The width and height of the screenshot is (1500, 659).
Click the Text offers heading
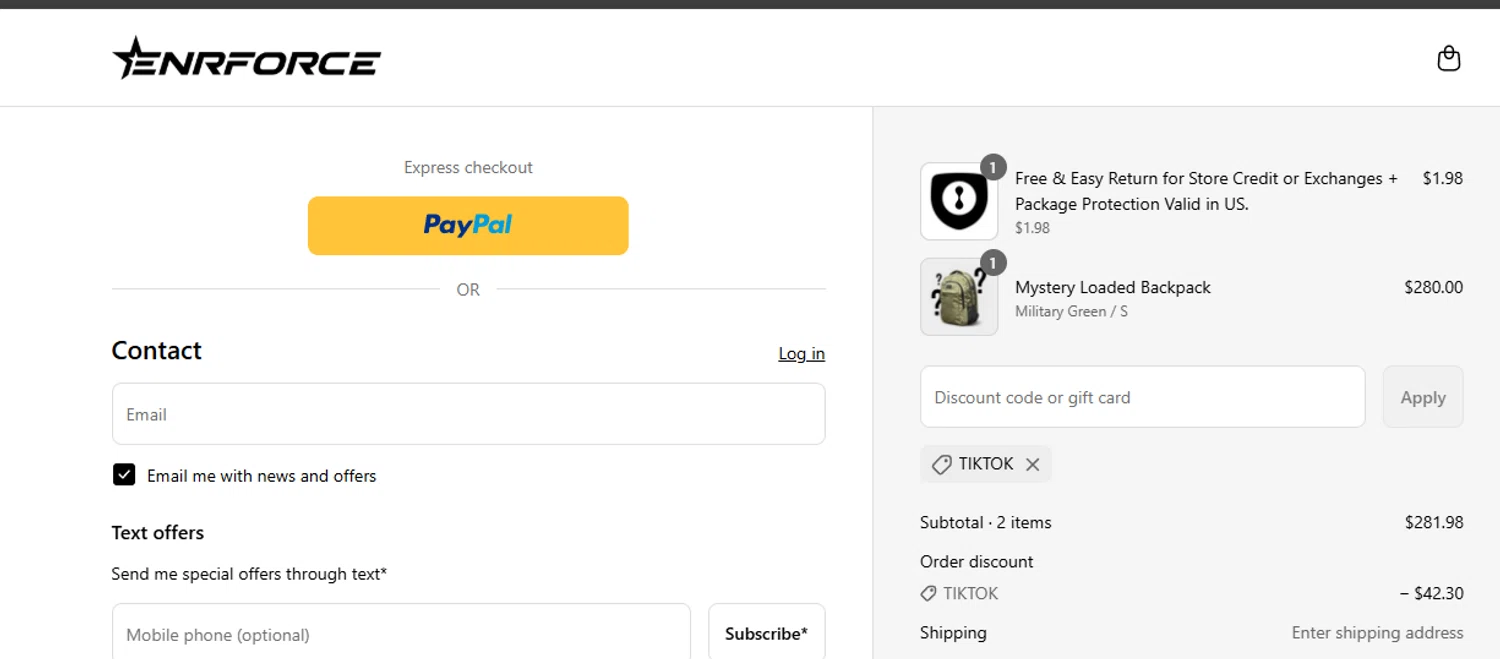[158, 533]
